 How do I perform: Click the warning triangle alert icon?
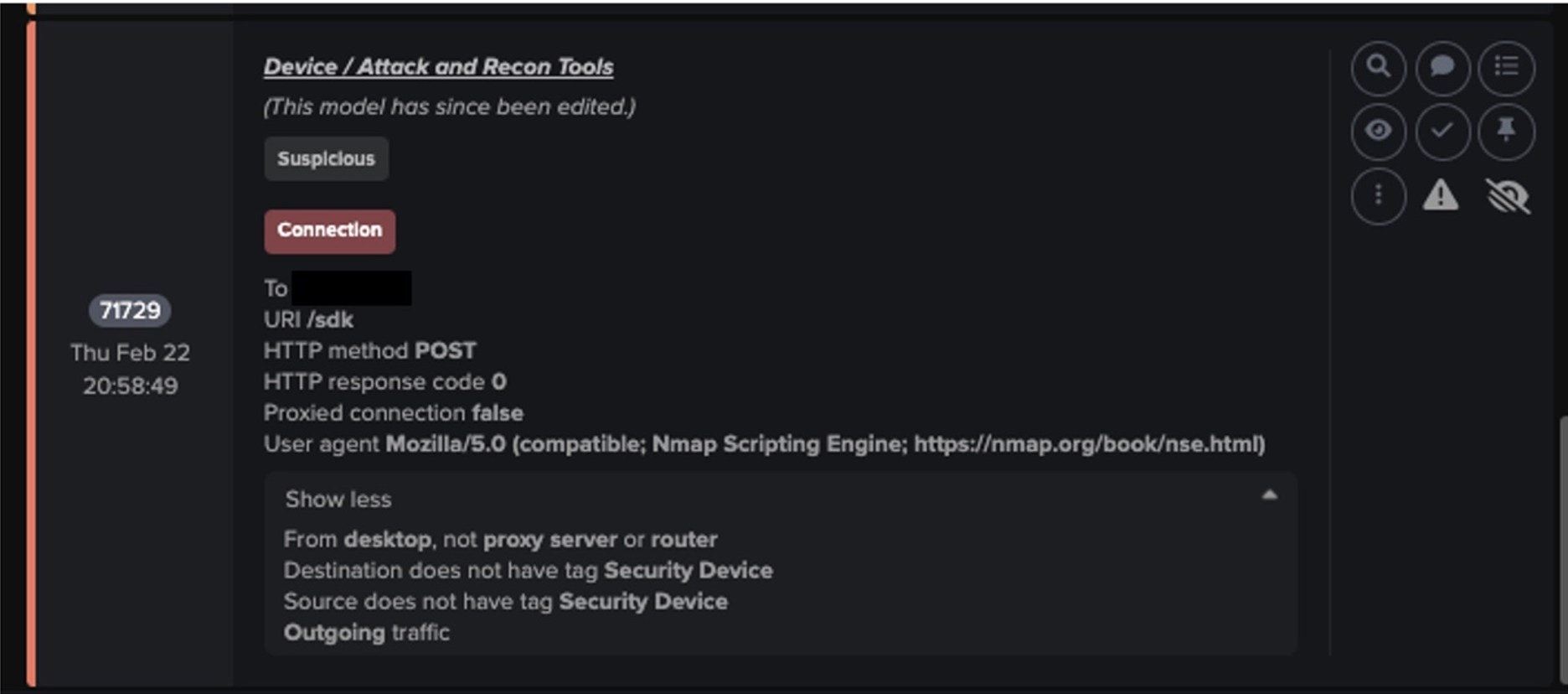1441,194
